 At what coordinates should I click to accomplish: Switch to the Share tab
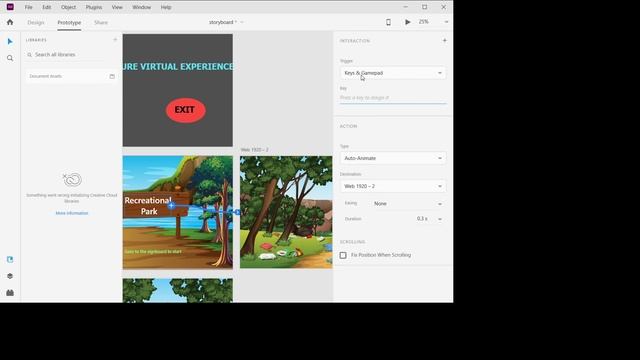click(101, 22)
